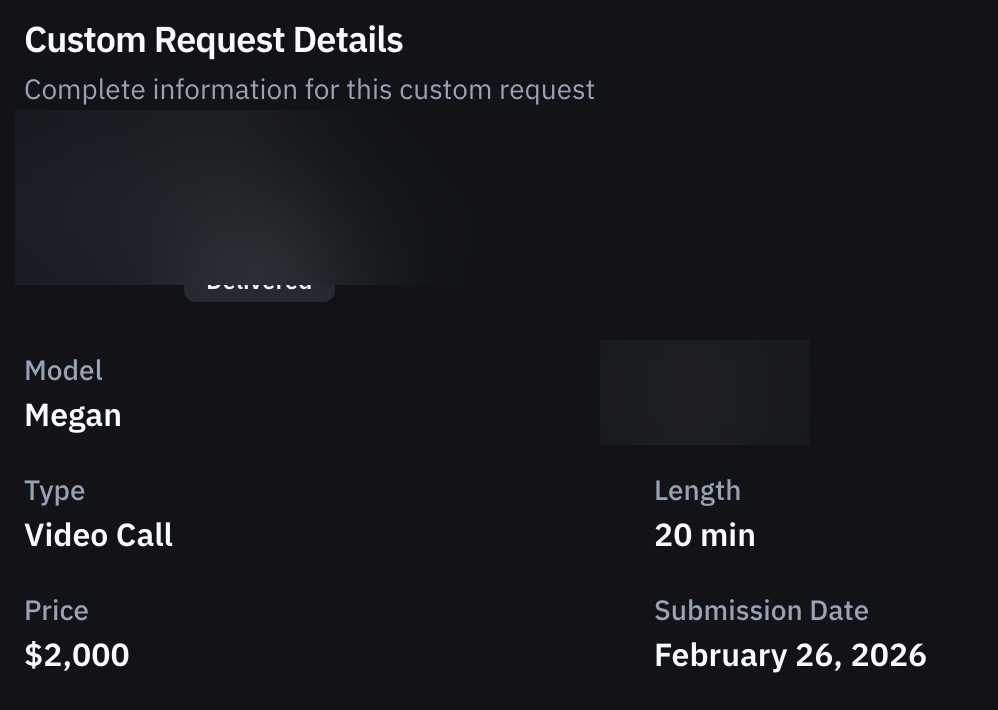
Task: Click the right-side preview panel border
Action: pos(810,391)
